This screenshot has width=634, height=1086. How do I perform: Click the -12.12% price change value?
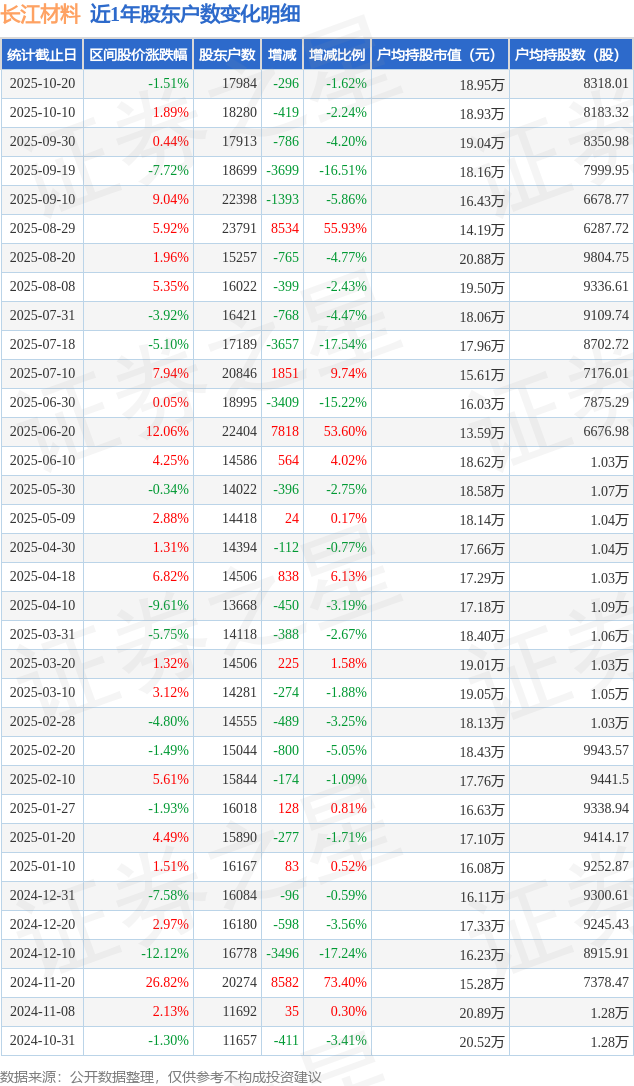[x=164, y=954]
